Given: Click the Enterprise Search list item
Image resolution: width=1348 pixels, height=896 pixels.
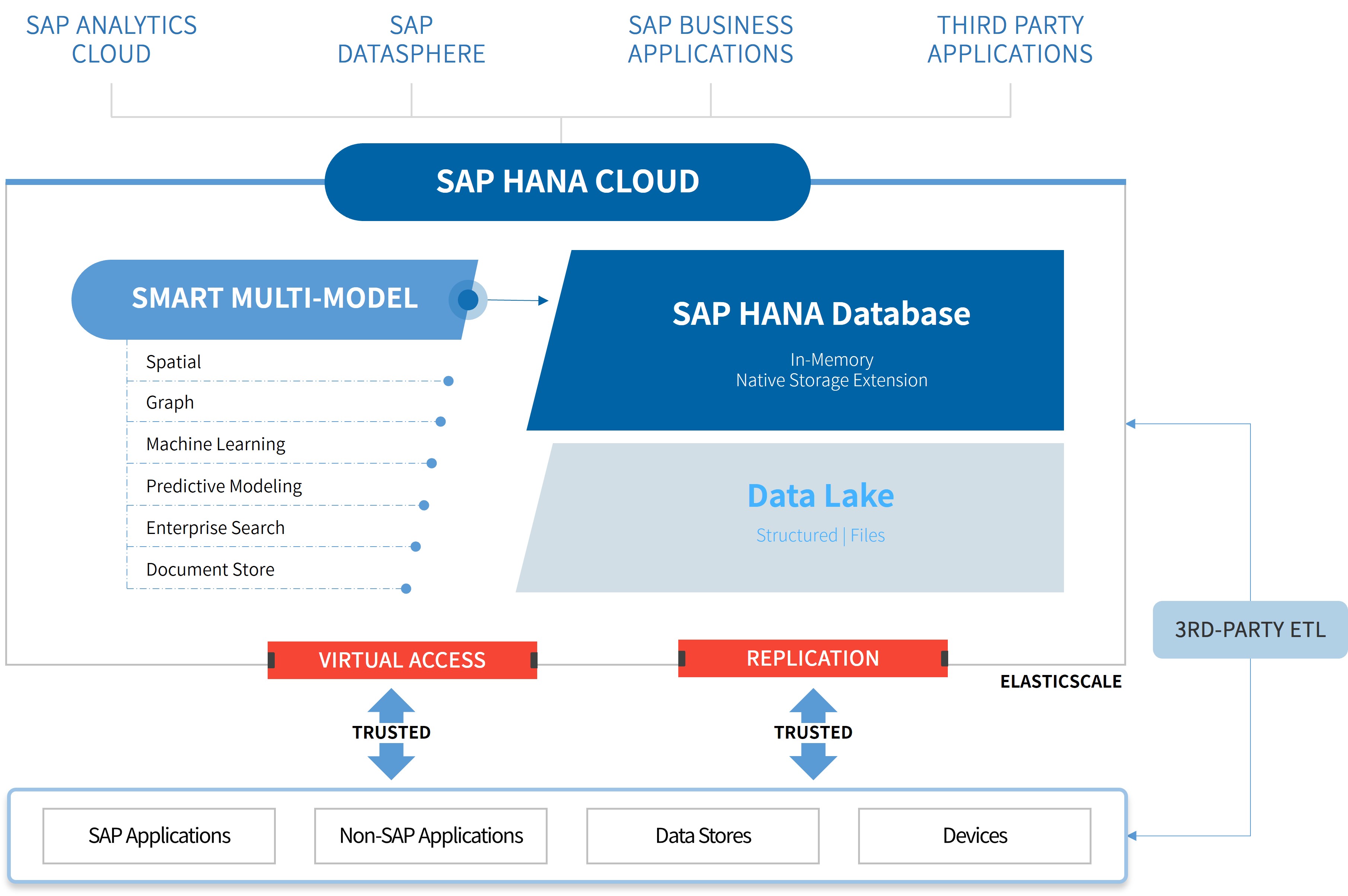Looking at the screenshot, I should (x=215, y=527).
